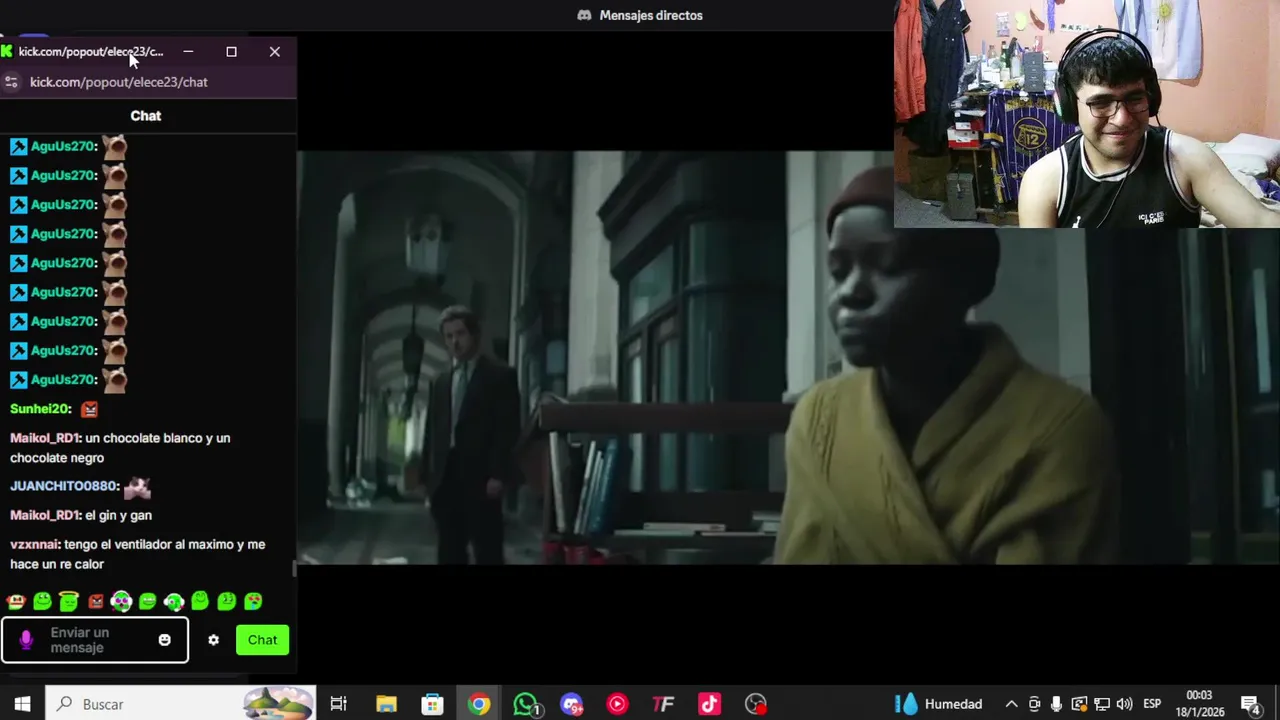Image resolution: width=1280 pixels, height=720 pixels.
Task: Open Microsoft Store from the taskbar
Action: click(432, 704)
